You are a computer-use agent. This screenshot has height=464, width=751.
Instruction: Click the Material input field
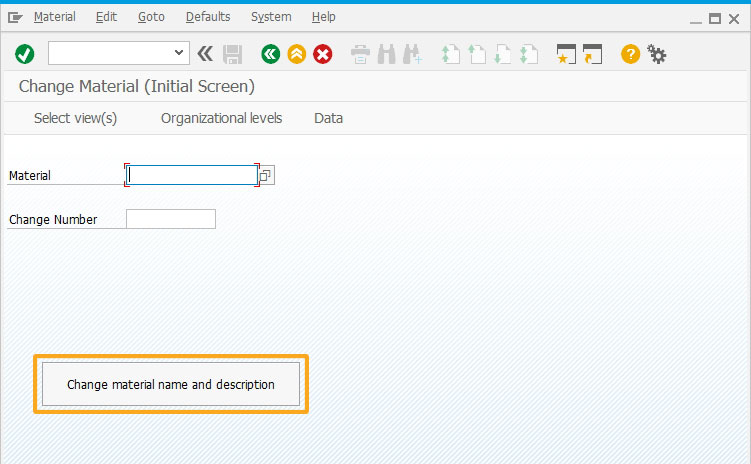click(192, 175)
